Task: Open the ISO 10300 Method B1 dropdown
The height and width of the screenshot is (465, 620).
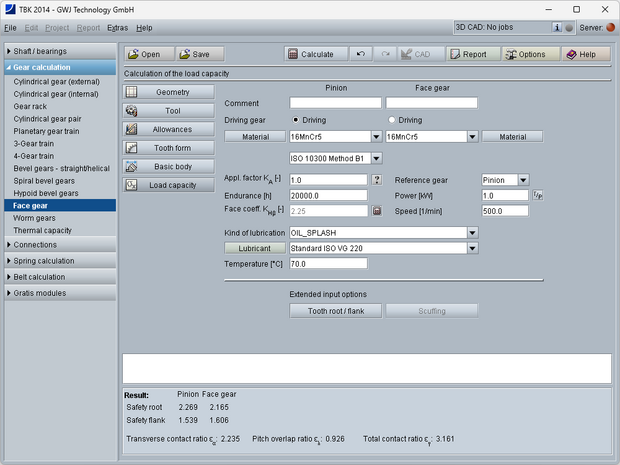Action: pyautogui.click(x=376, y=158)
